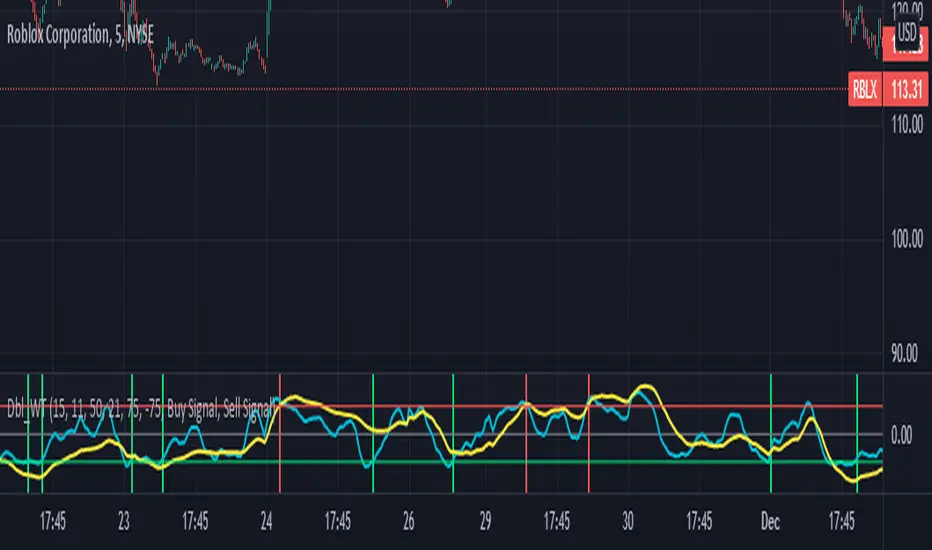
Task: Click the 100.00 price axis label
Action: [907, 239]
